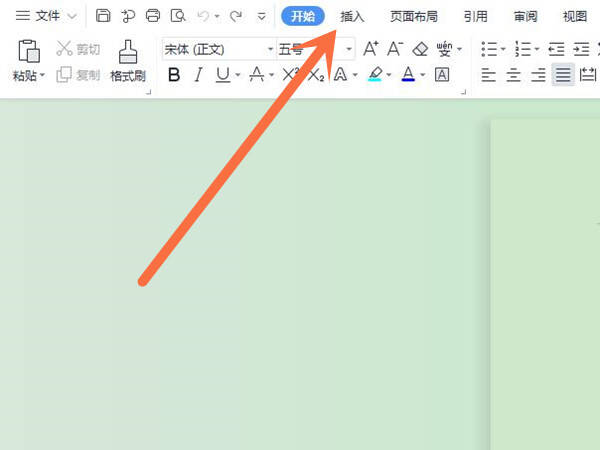The height and width of the screenshot is (450, 600).
Task: Click the 复制 copy button
Action: [78, 75]
